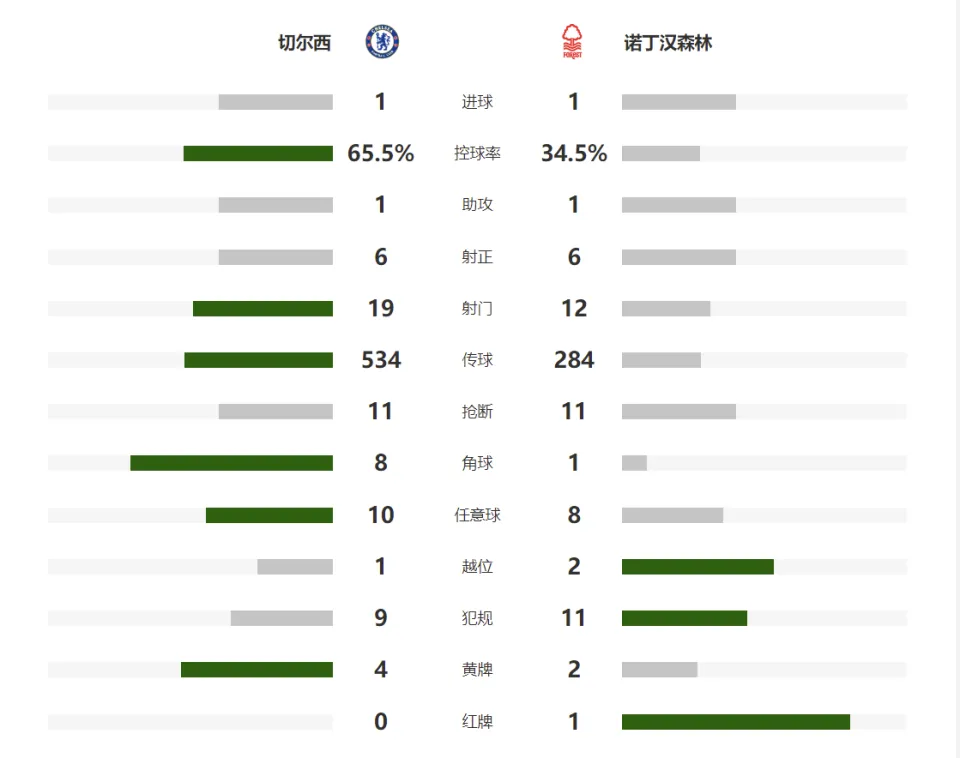The image size is (960, 758).
Task: Click Forest's green fouls bar for 11
Action: coord(684,618)
